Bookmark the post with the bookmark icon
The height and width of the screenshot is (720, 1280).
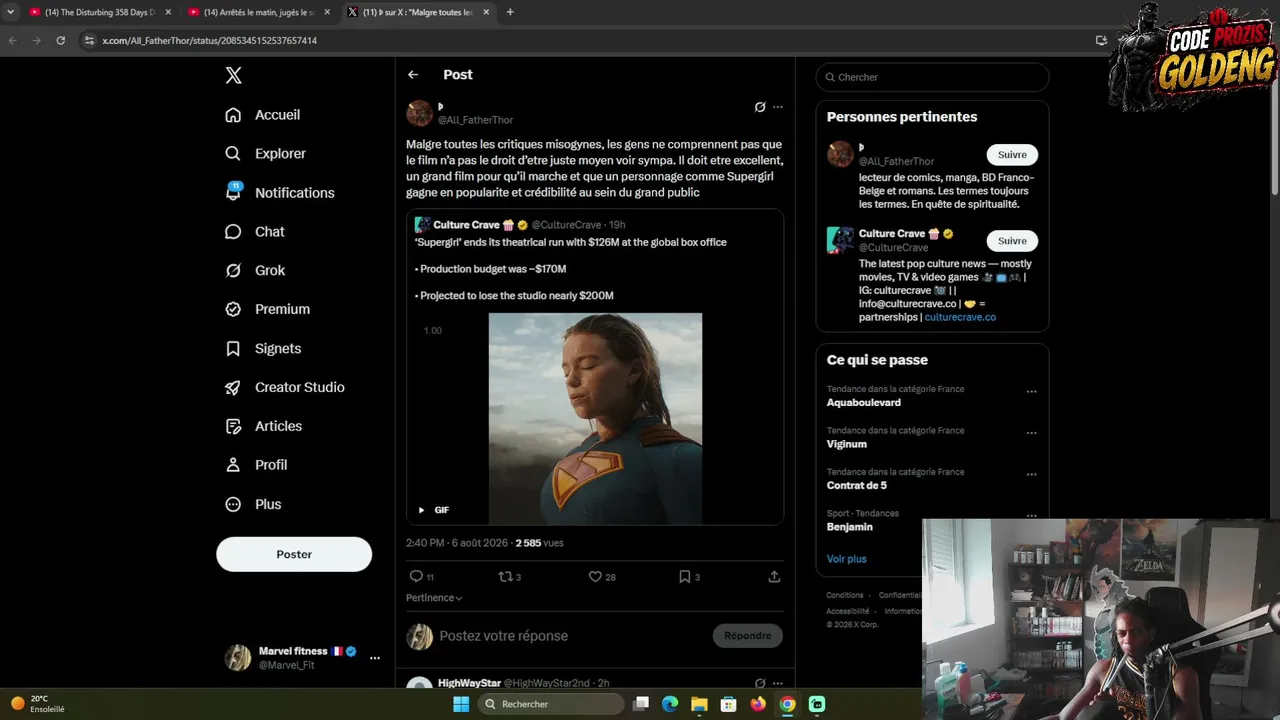point(685,577)
